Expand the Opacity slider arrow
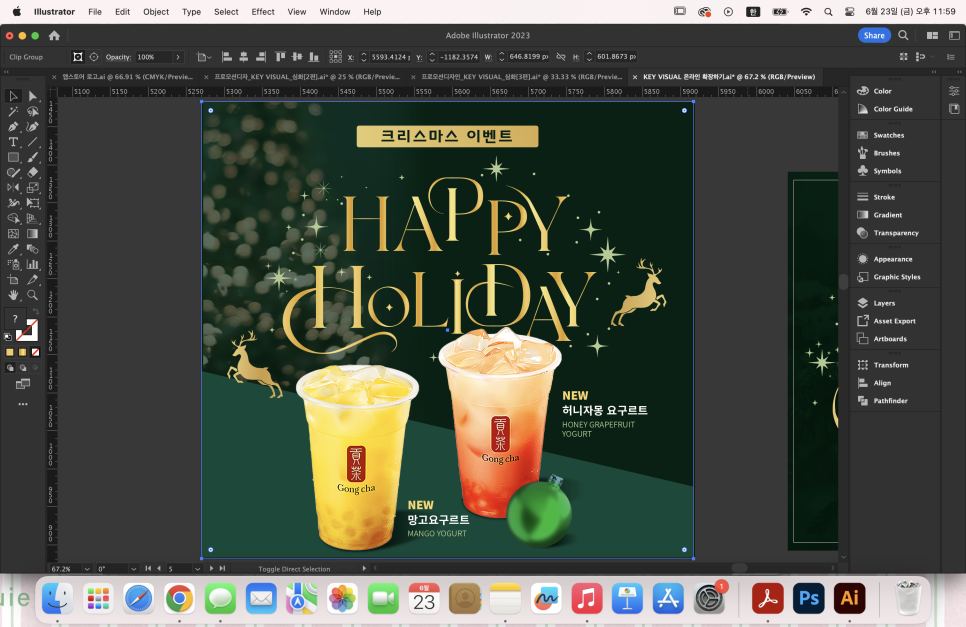 pyautogui.click(x=178, y=57)
